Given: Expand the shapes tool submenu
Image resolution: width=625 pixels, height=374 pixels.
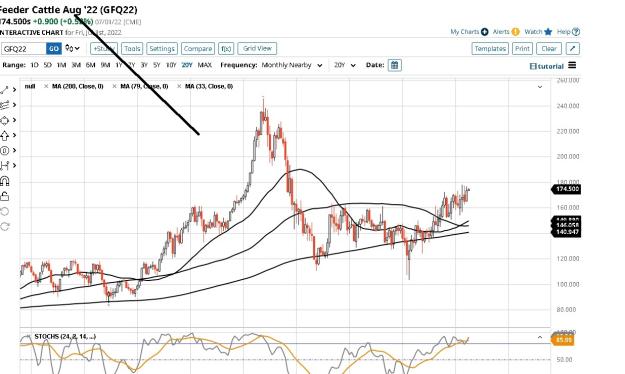Looking at the screenshot, I should coord(15,120).
